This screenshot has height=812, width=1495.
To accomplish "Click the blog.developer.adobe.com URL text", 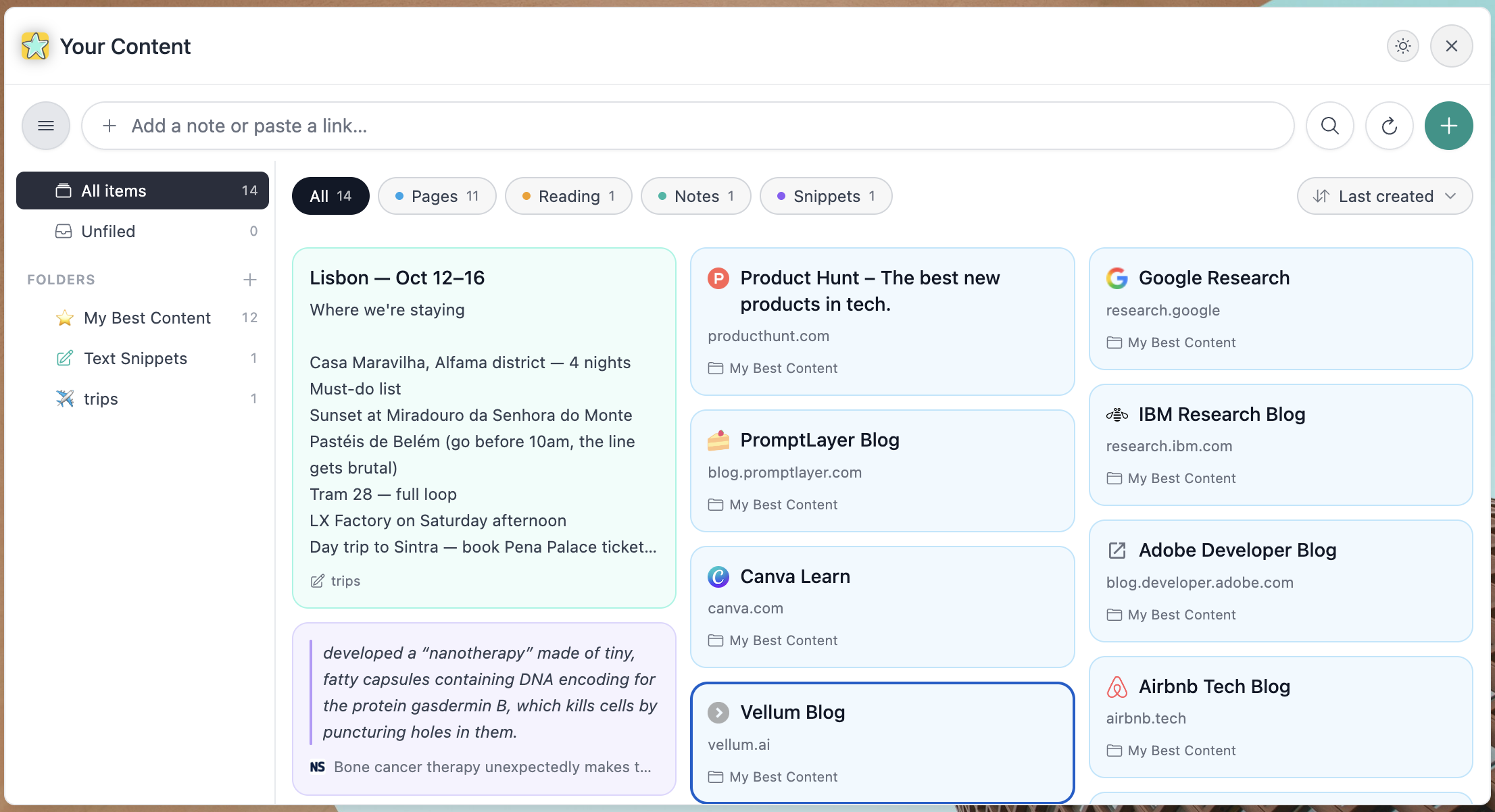I will [1200, 582].
